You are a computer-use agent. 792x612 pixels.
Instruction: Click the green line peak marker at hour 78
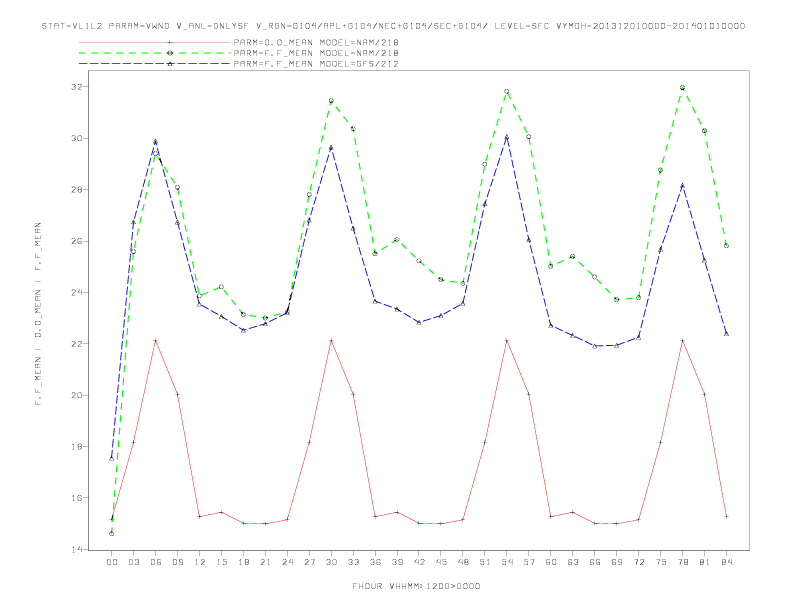click(682, 88)
